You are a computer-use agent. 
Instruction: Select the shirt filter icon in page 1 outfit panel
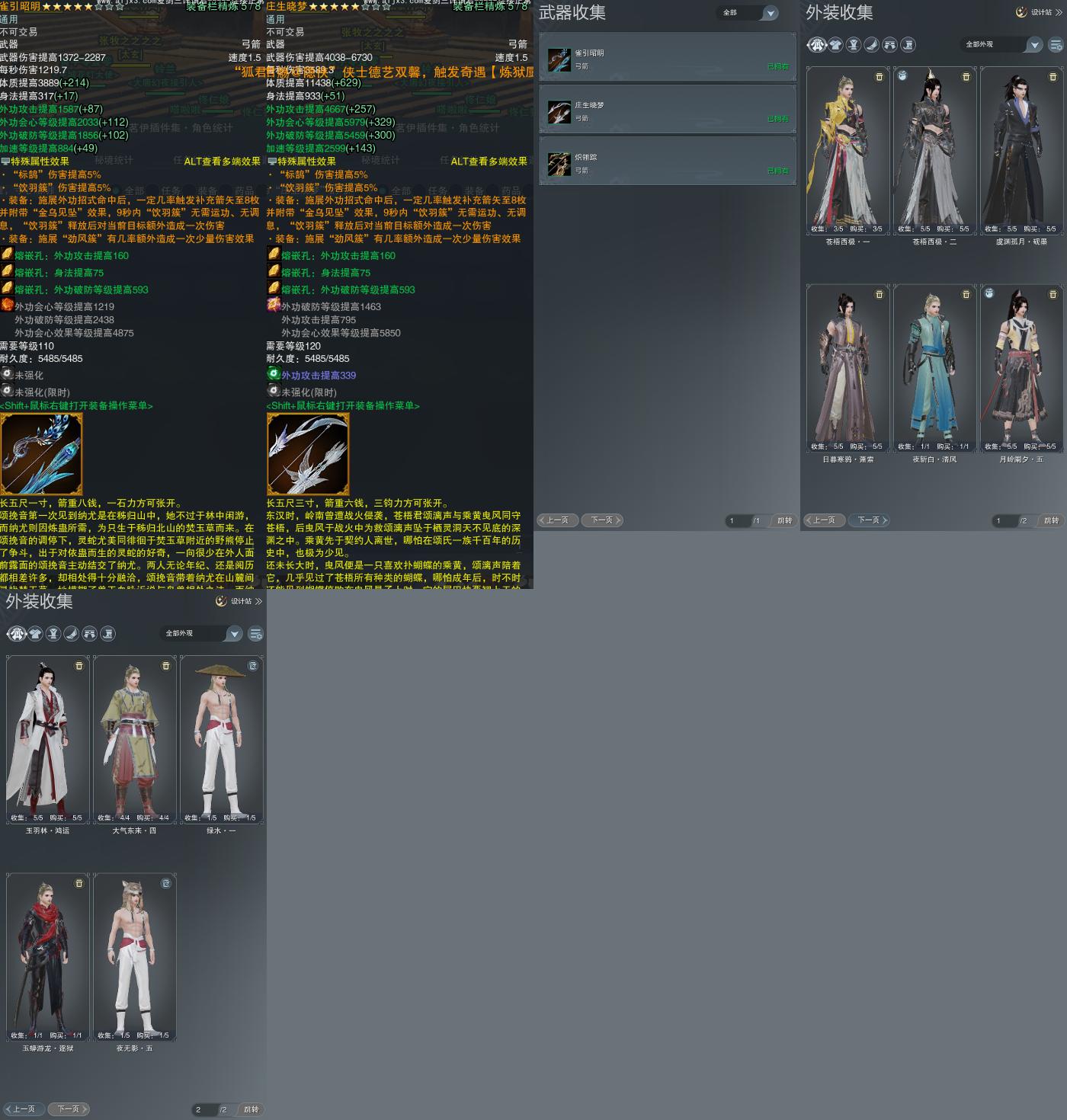point(835,45)
